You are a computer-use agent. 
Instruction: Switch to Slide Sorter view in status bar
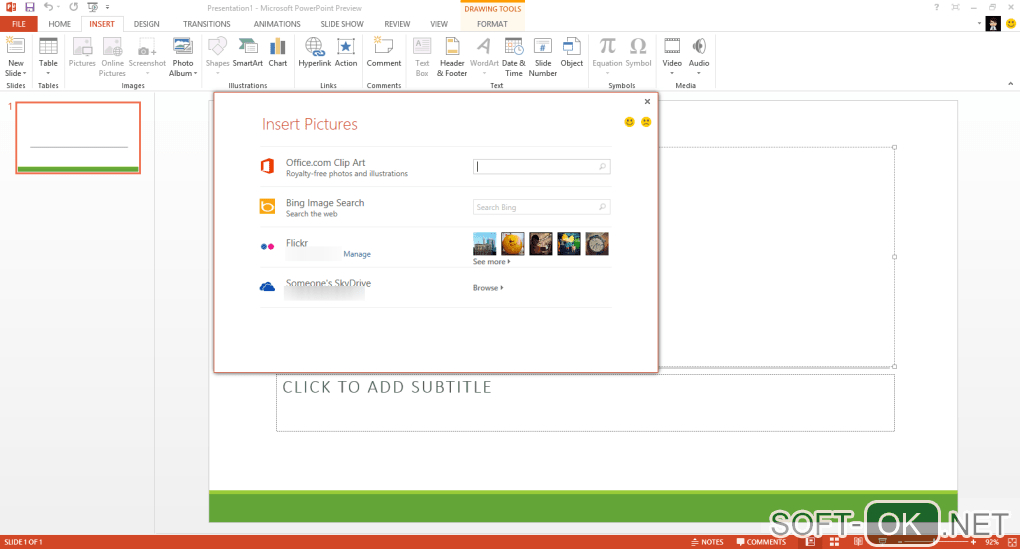[x=834, y=542]
